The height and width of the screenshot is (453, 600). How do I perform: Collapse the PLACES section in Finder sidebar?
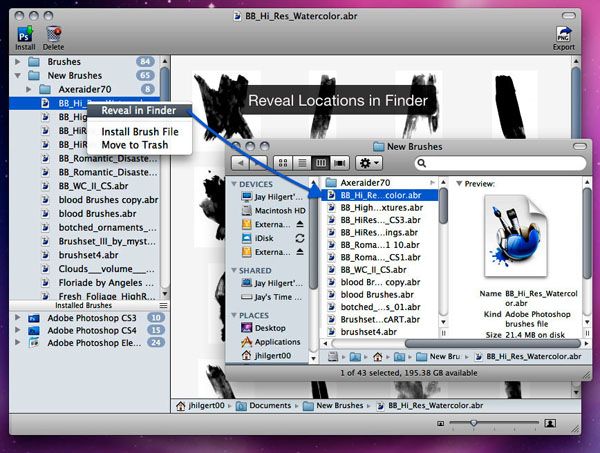(234, 315)
